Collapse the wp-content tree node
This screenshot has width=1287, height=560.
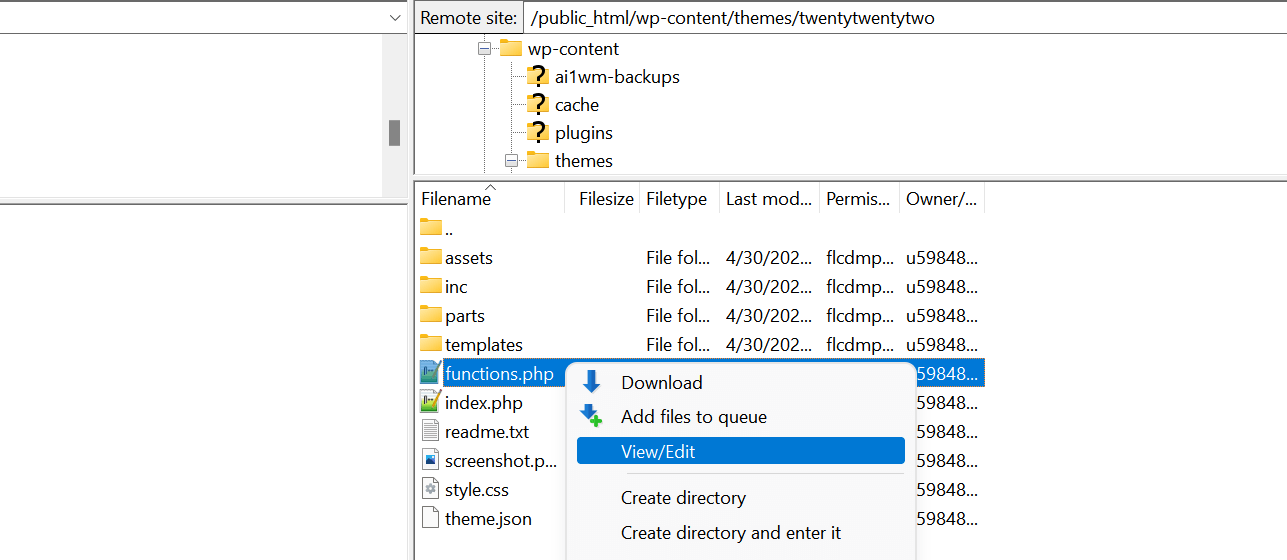485,49
